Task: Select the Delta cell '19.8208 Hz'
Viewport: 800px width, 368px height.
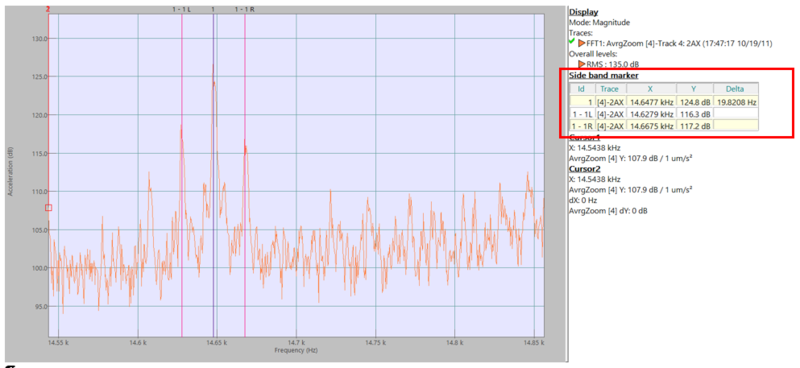Action: click(736, 102)
